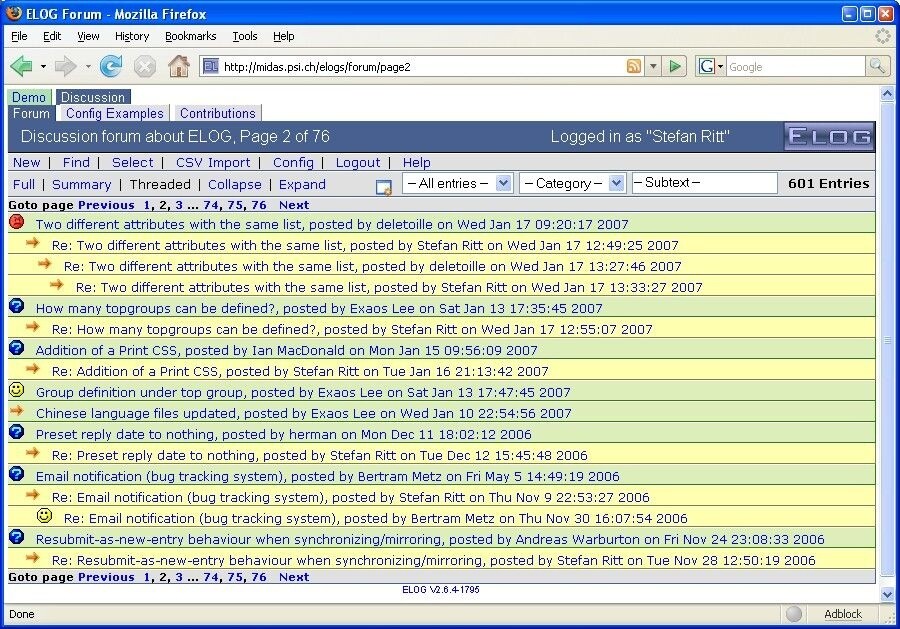Open the search engine selector dropdown
Image resolution: width=900 pixels, height=629 pixels.
coord(709,67)
